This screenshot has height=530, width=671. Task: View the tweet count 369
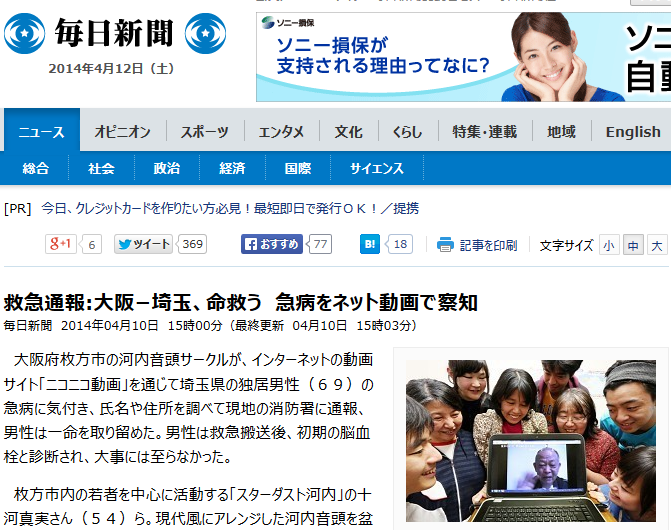point(192,244)
